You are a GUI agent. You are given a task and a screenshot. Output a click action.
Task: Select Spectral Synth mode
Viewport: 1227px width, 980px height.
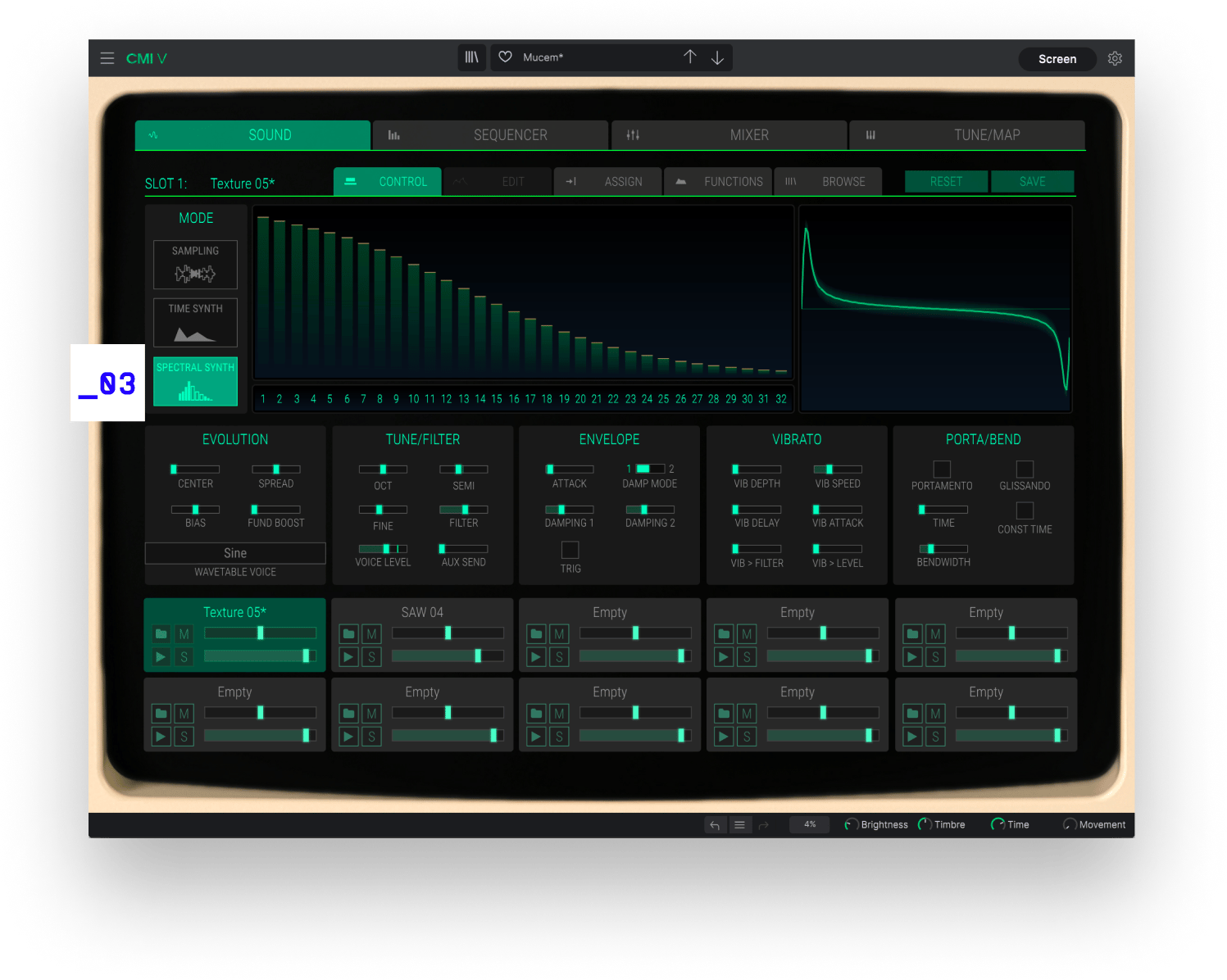195,381
